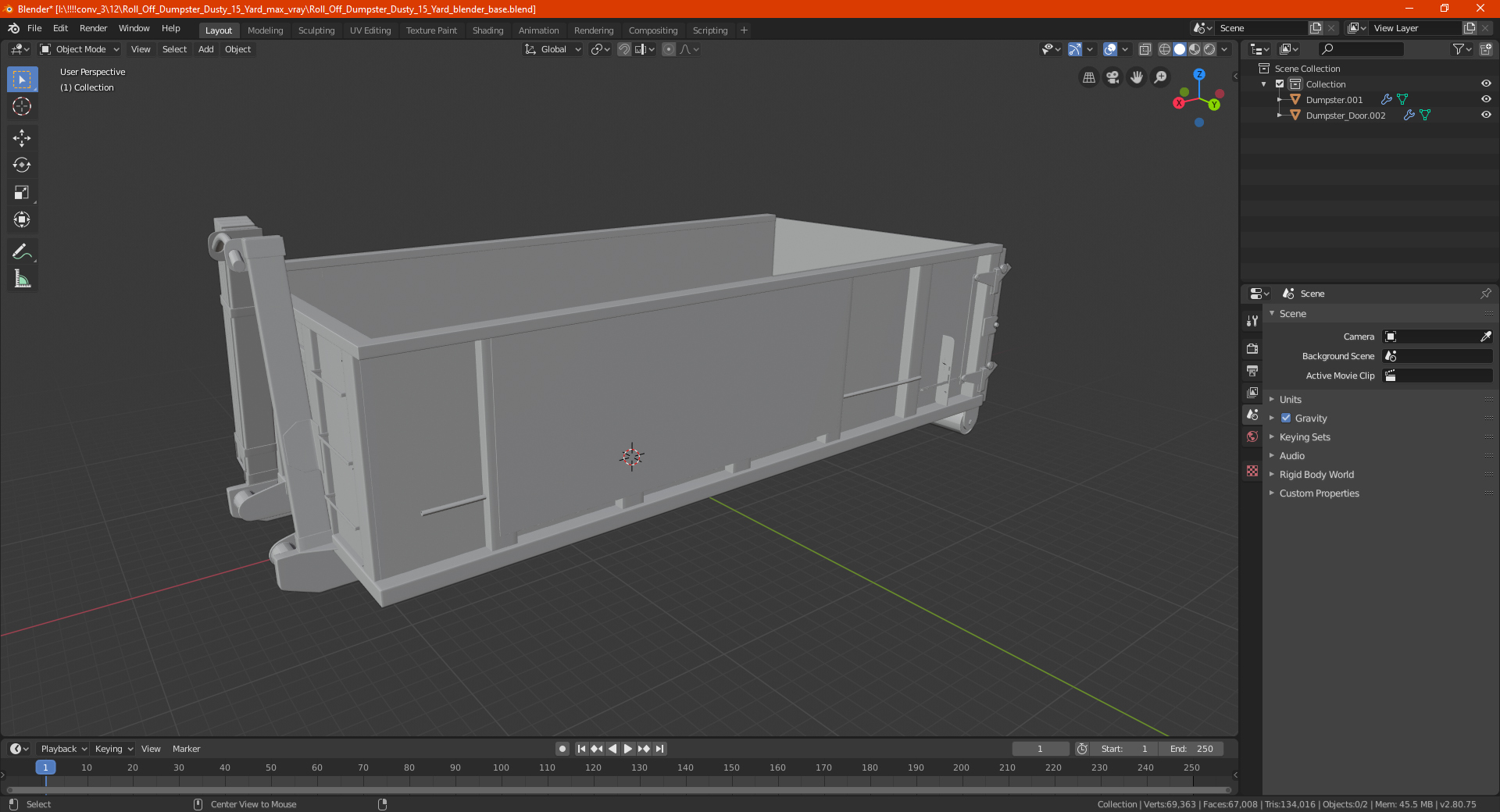Open the File menu
Image resolution: width=1500 pixels, height=812 pixels.
coord(34,28)
